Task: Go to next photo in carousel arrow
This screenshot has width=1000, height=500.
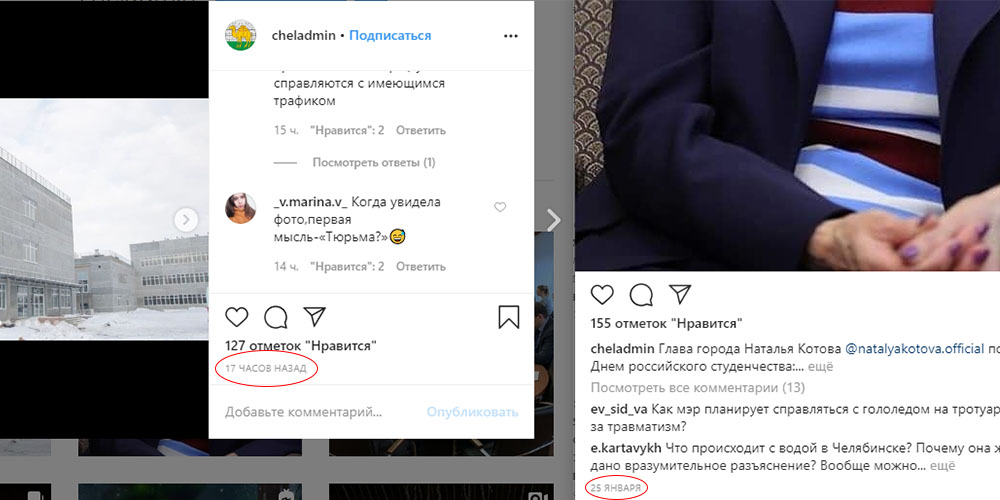Action: 186,221
